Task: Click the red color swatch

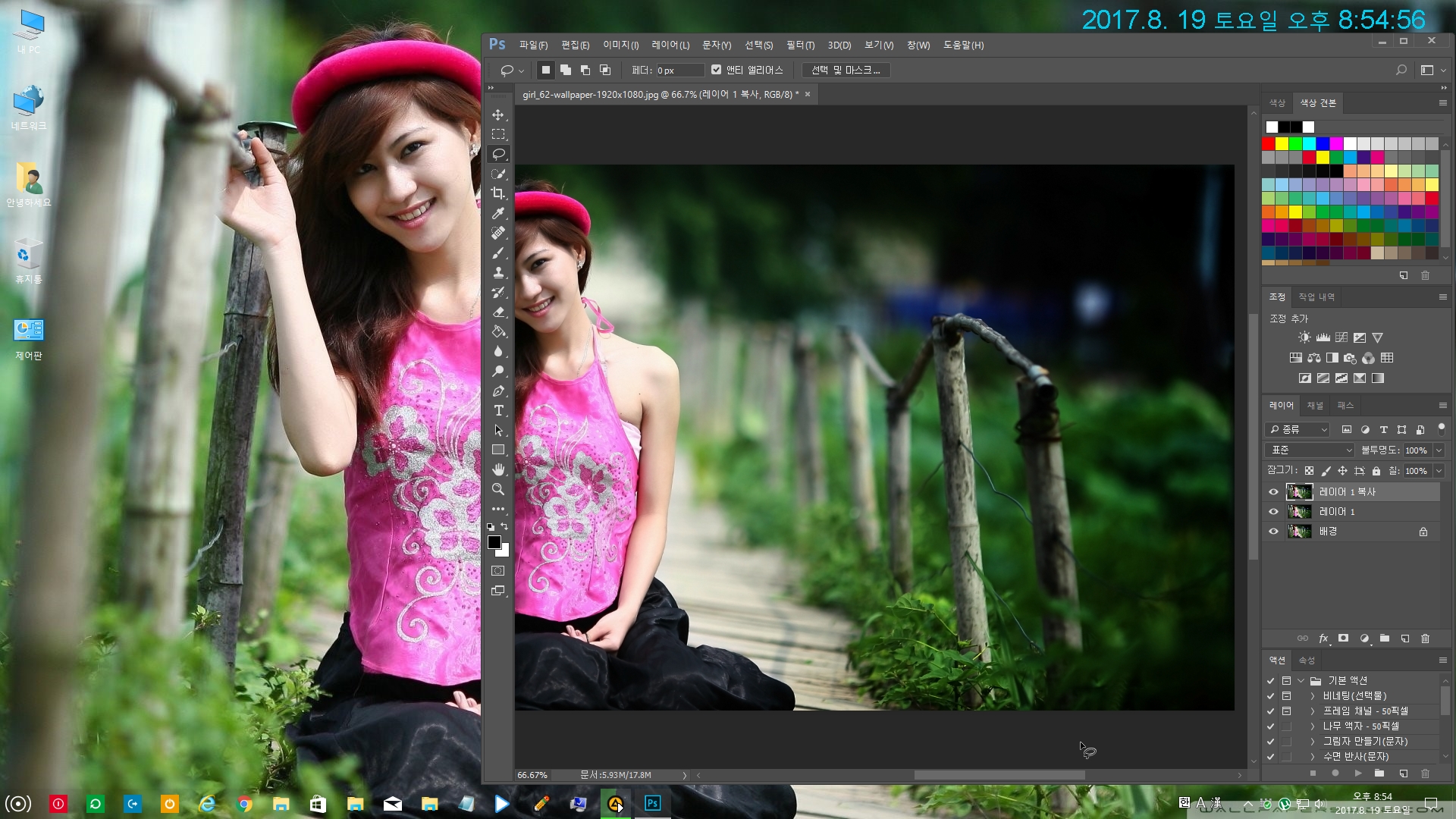Action: (1268, 143)
